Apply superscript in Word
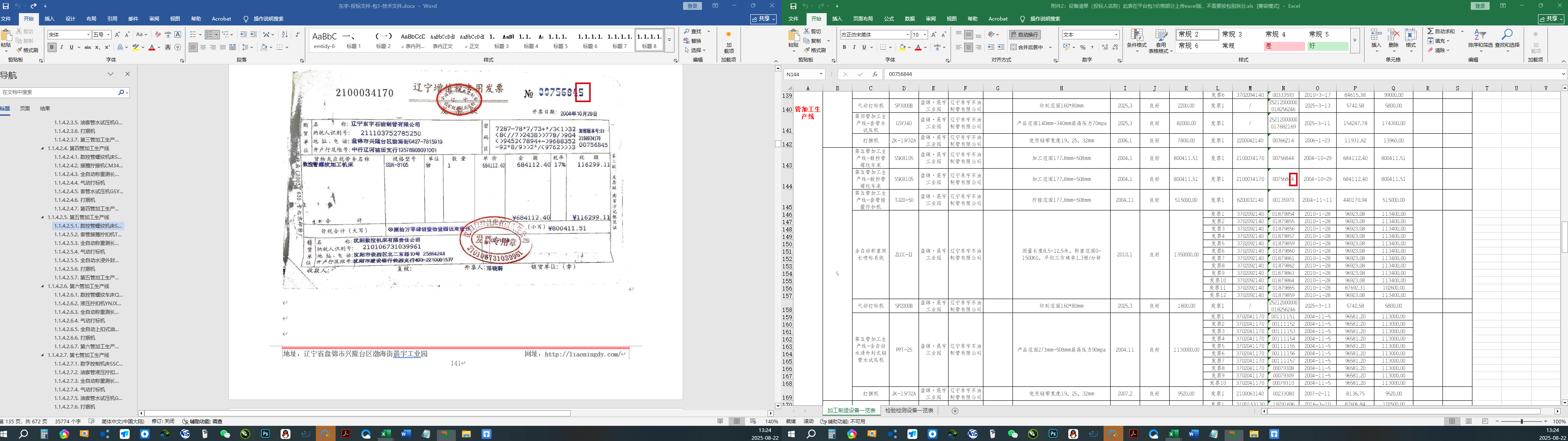Image resolution: width=1568 pixels, height=441 pixels. point(108,48)
